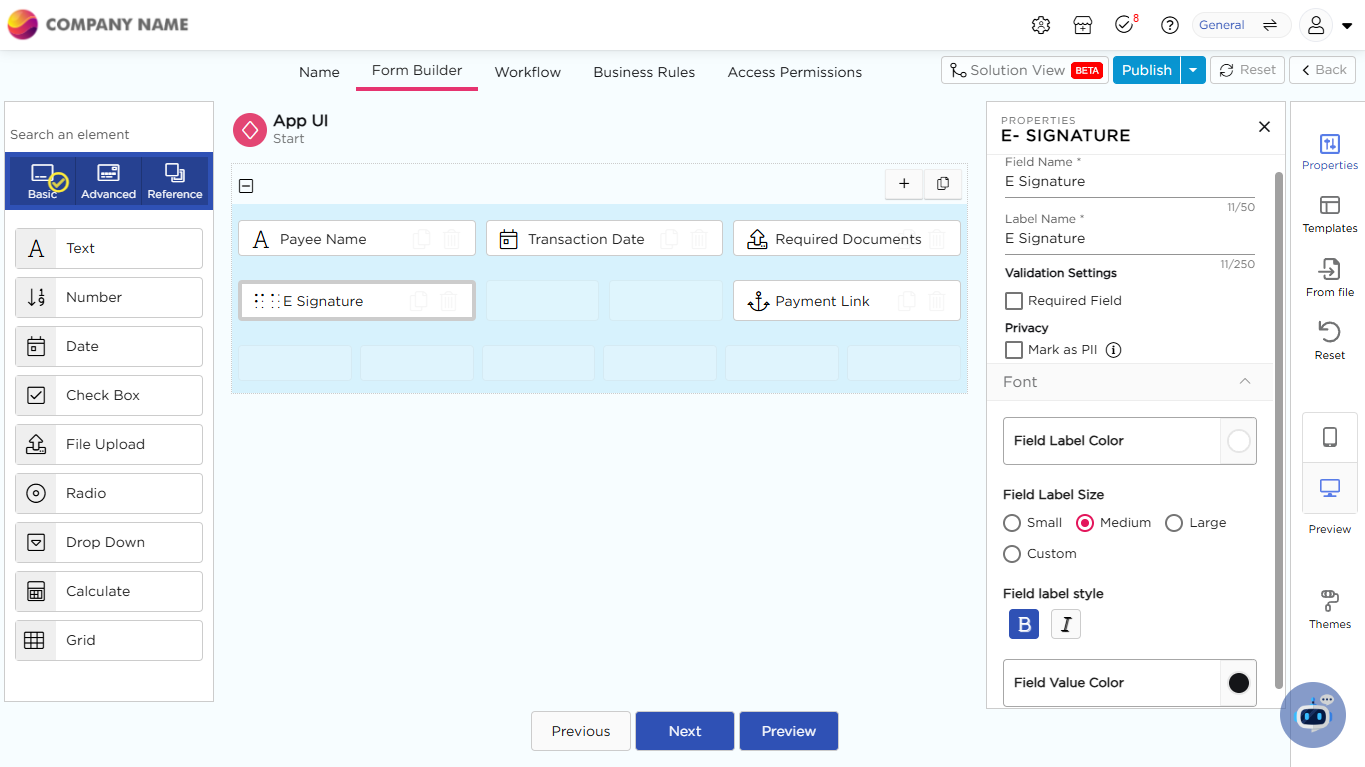Switch to mobile device preview icon
This screenshot has width=1365, height=767.
(1329, 437)
